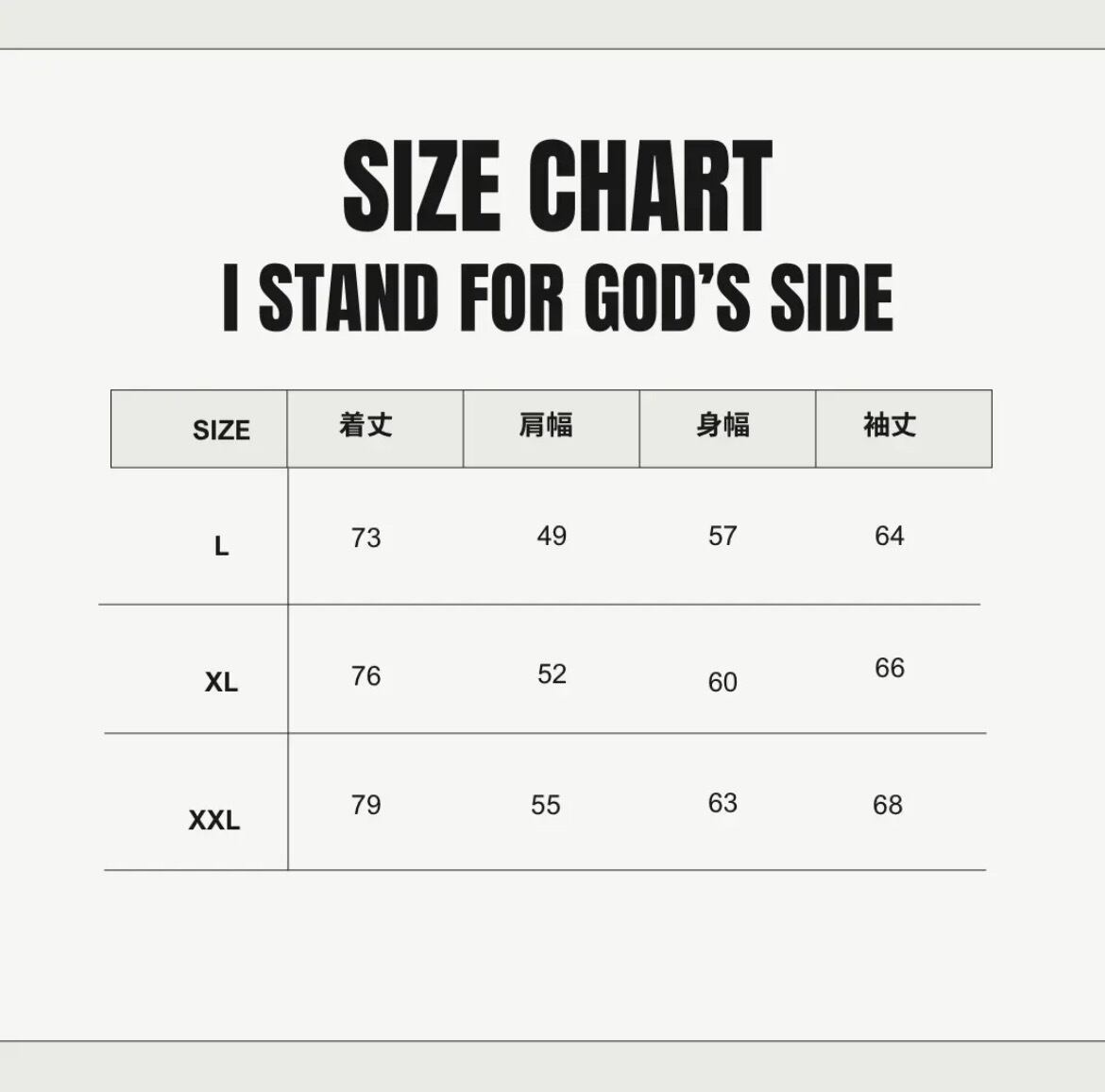
Task: Click the I STAND FOR GOD'S SIDE subtitle
Action: click(557, 298)
